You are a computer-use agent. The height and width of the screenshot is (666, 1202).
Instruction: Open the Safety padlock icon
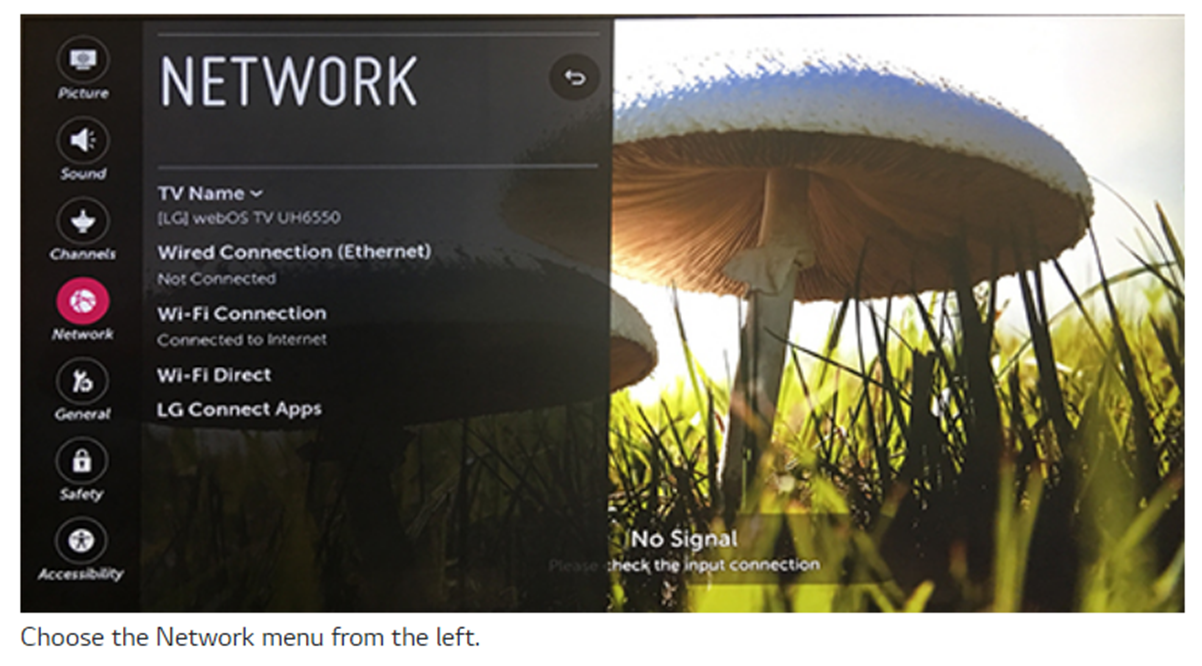coord(82,460)
